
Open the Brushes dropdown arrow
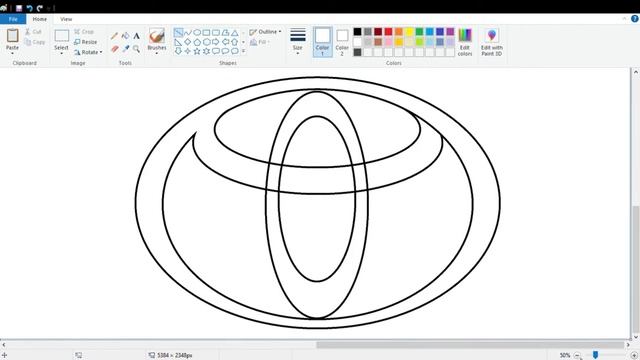click(157, 53)
